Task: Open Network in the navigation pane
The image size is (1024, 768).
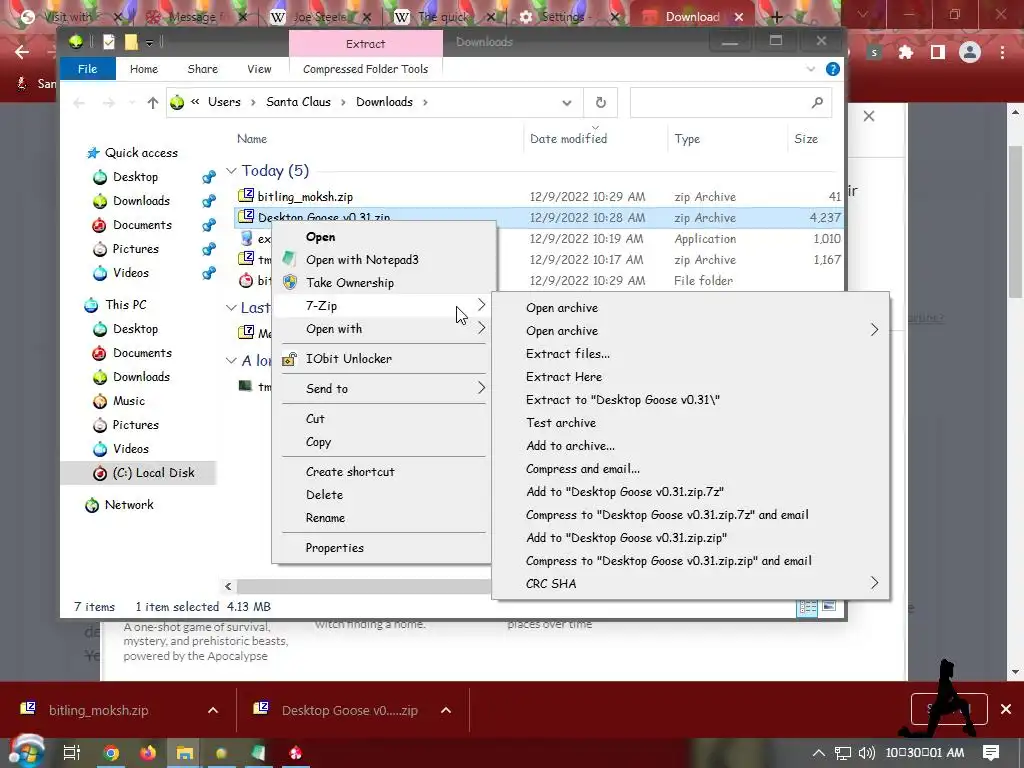Action: [129, 505]
